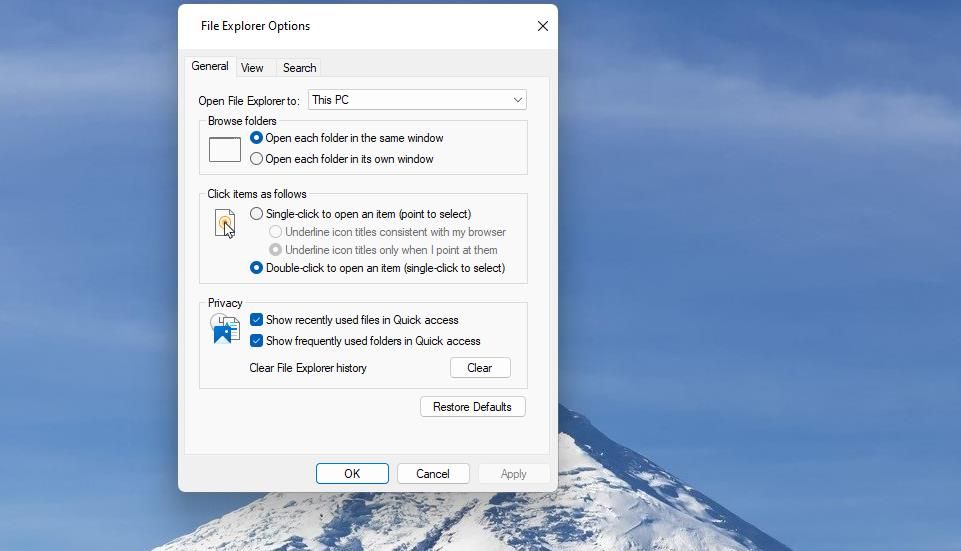Switch to the Search tab
Screen dimensions: 961x551
(299, 68)
